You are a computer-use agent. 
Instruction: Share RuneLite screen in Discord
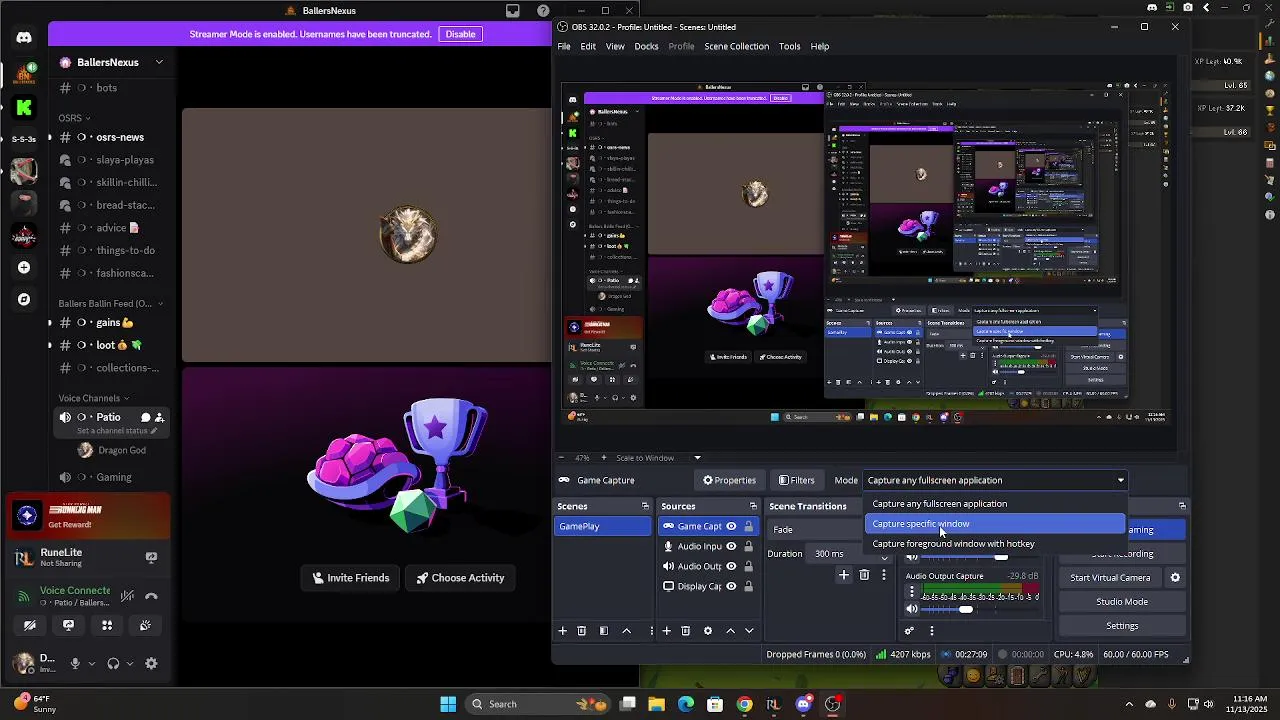pos(151,557)
